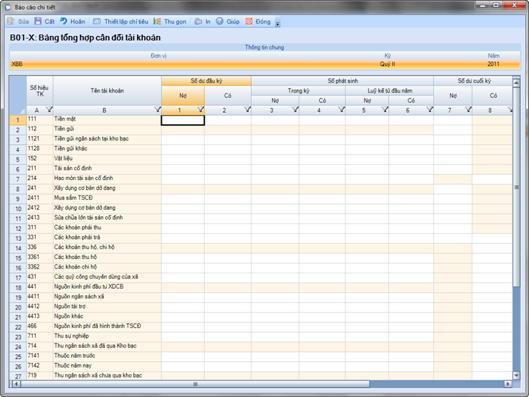
Task: Click the Trong kỳ sub-header
Action: [x=299, y=91]
